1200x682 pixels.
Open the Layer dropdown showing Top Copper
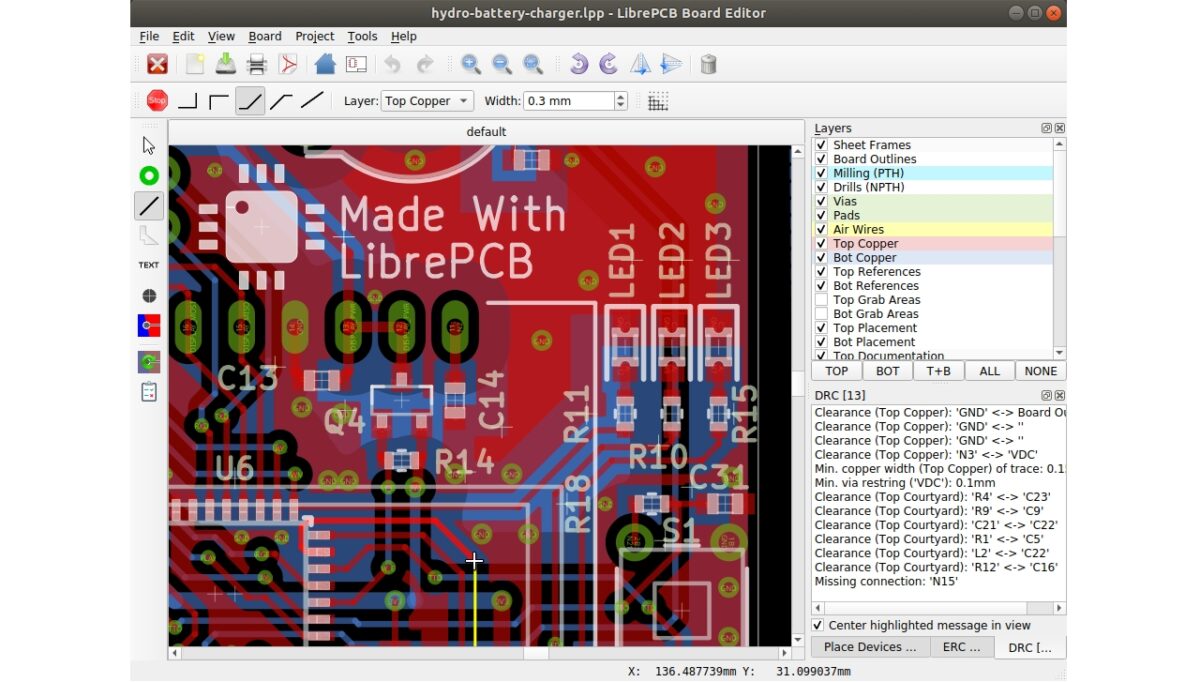(x=426, y=100)
